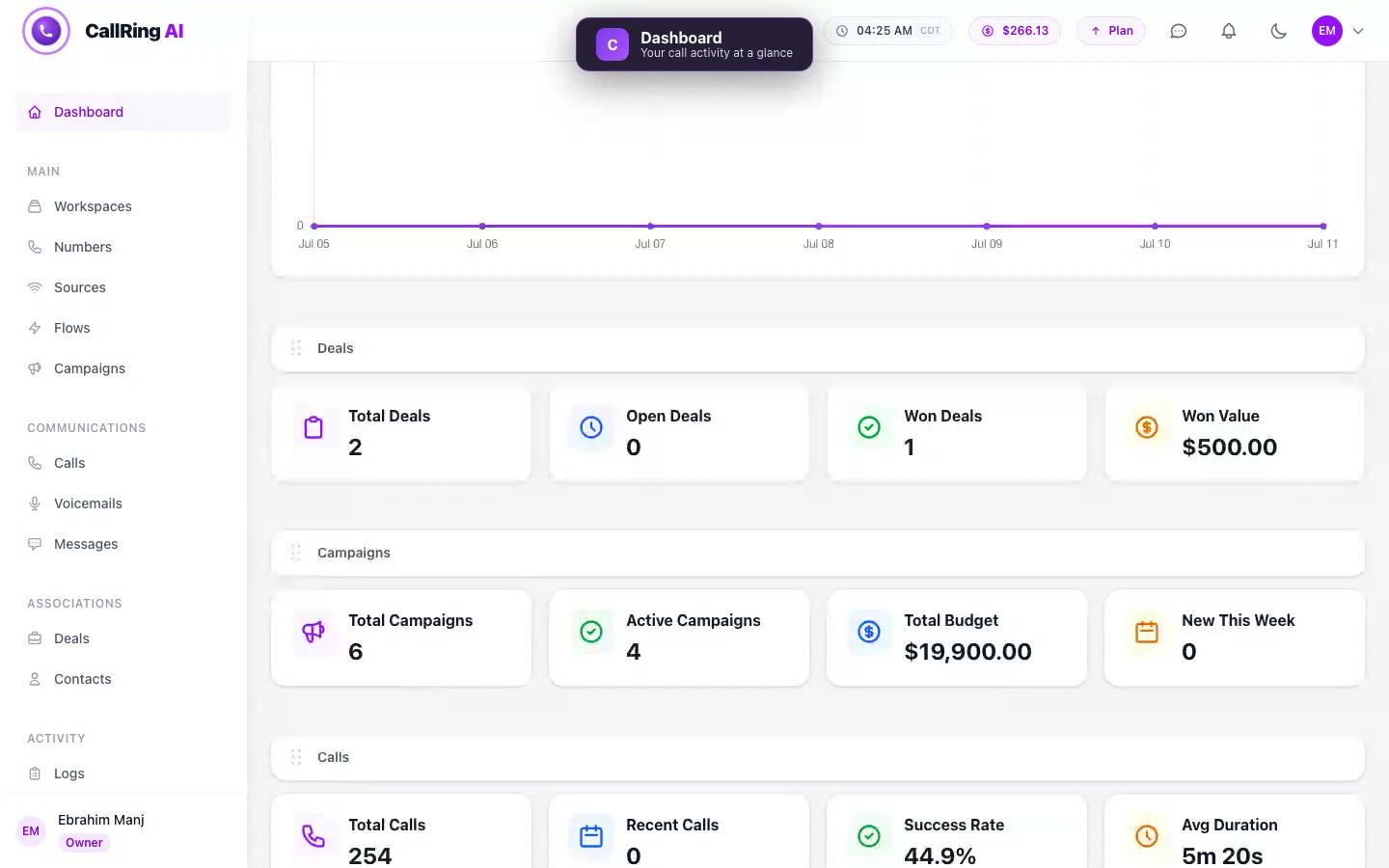The height and width of the screenshot is (868, 1389).
Task: Open the EM account avatar menu
Action: pyautogui.click(x=1327, y=31)
